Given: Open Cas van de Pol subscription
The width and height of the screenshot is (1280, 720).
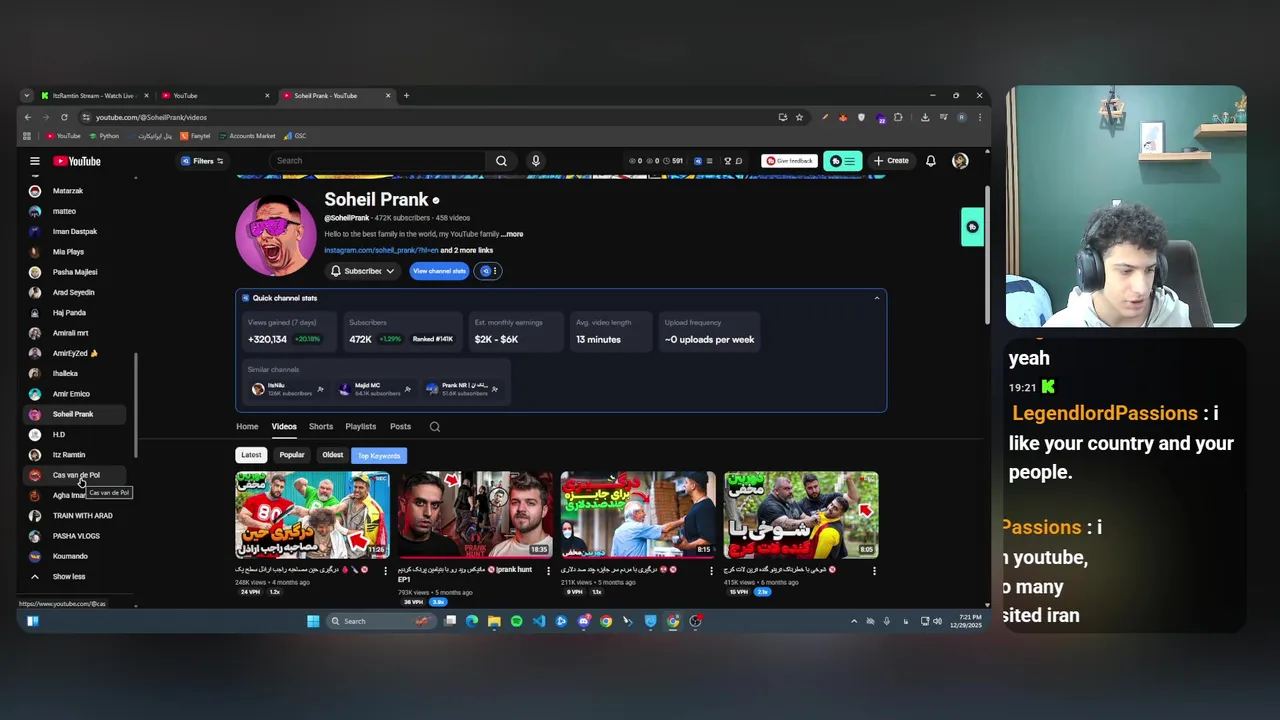Looking at the screenshot, I should coord(76,475).
